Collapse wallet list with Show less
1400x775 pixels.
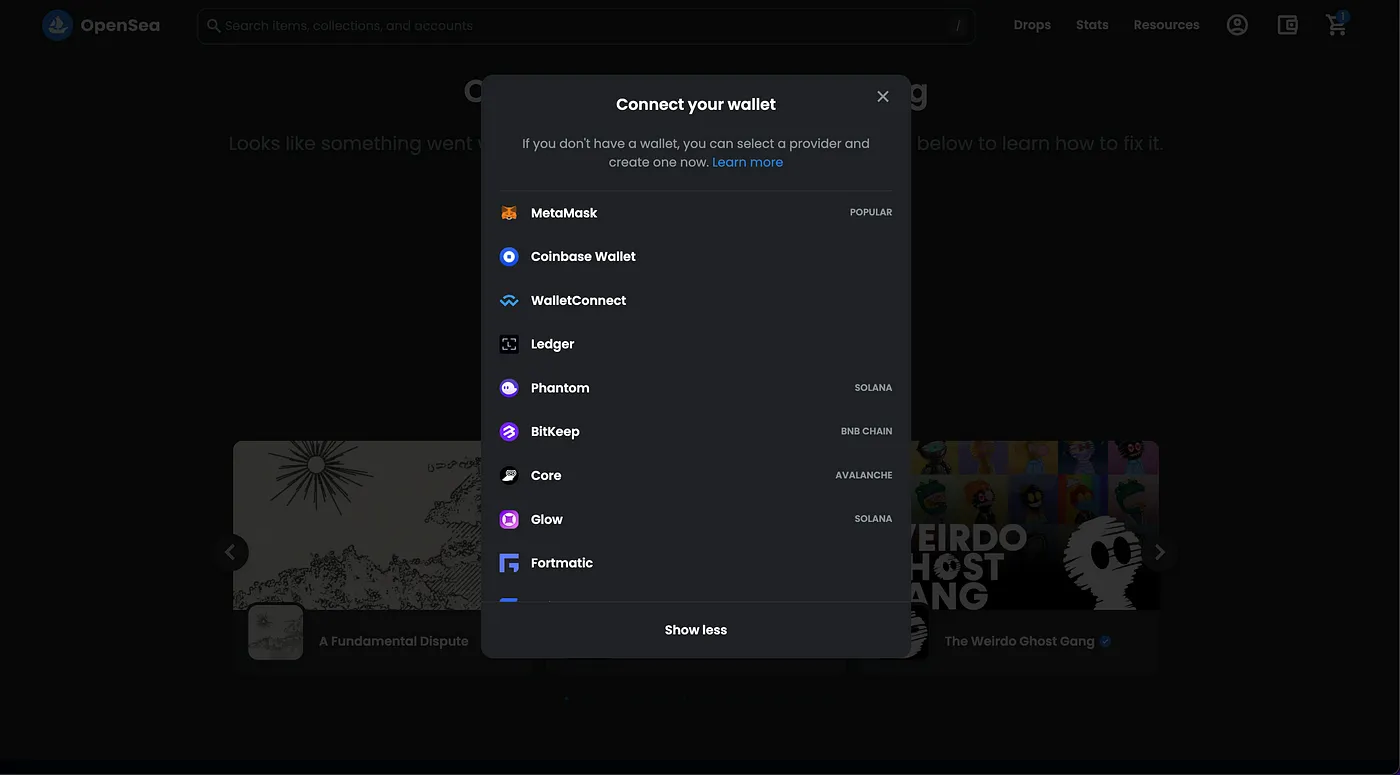click(x=696, y=630)
